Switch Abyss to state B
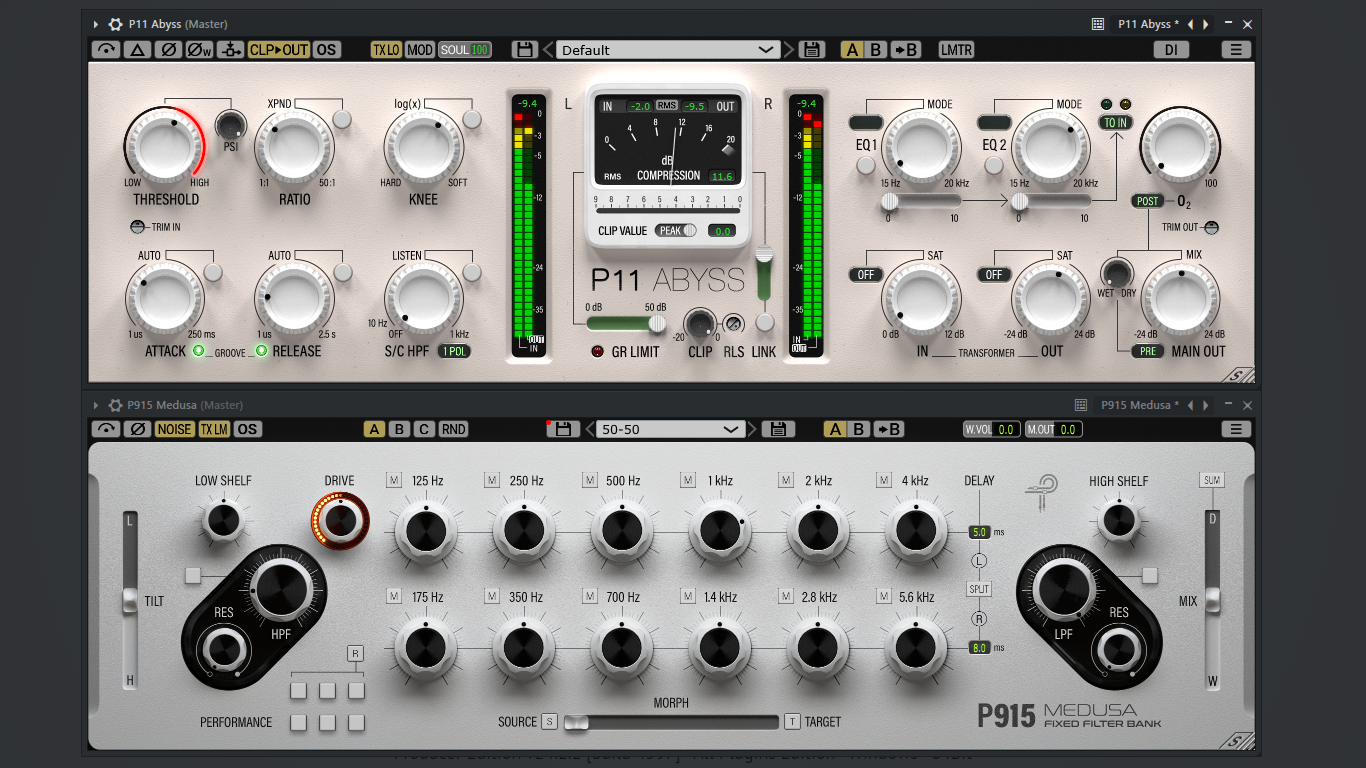The width and height of the screenshot is (1366, 768). (x=877, y=49)
